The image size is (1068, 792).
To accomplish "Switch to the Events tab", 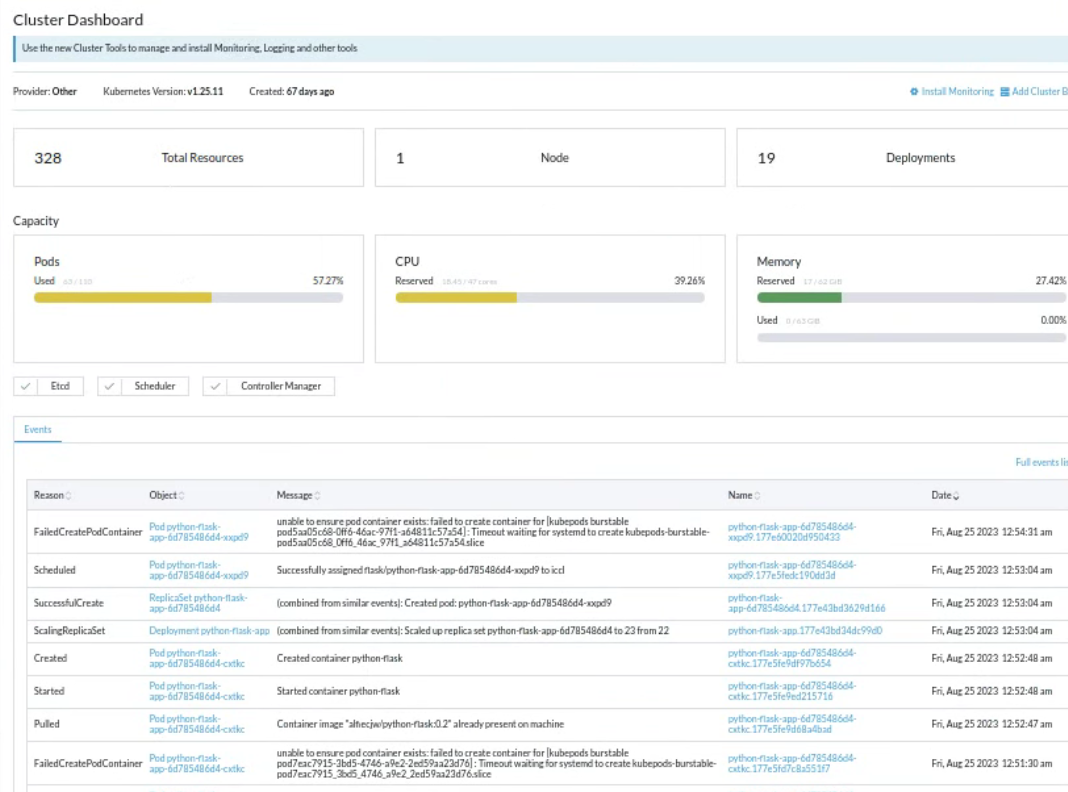I will (x=37, y=429).
